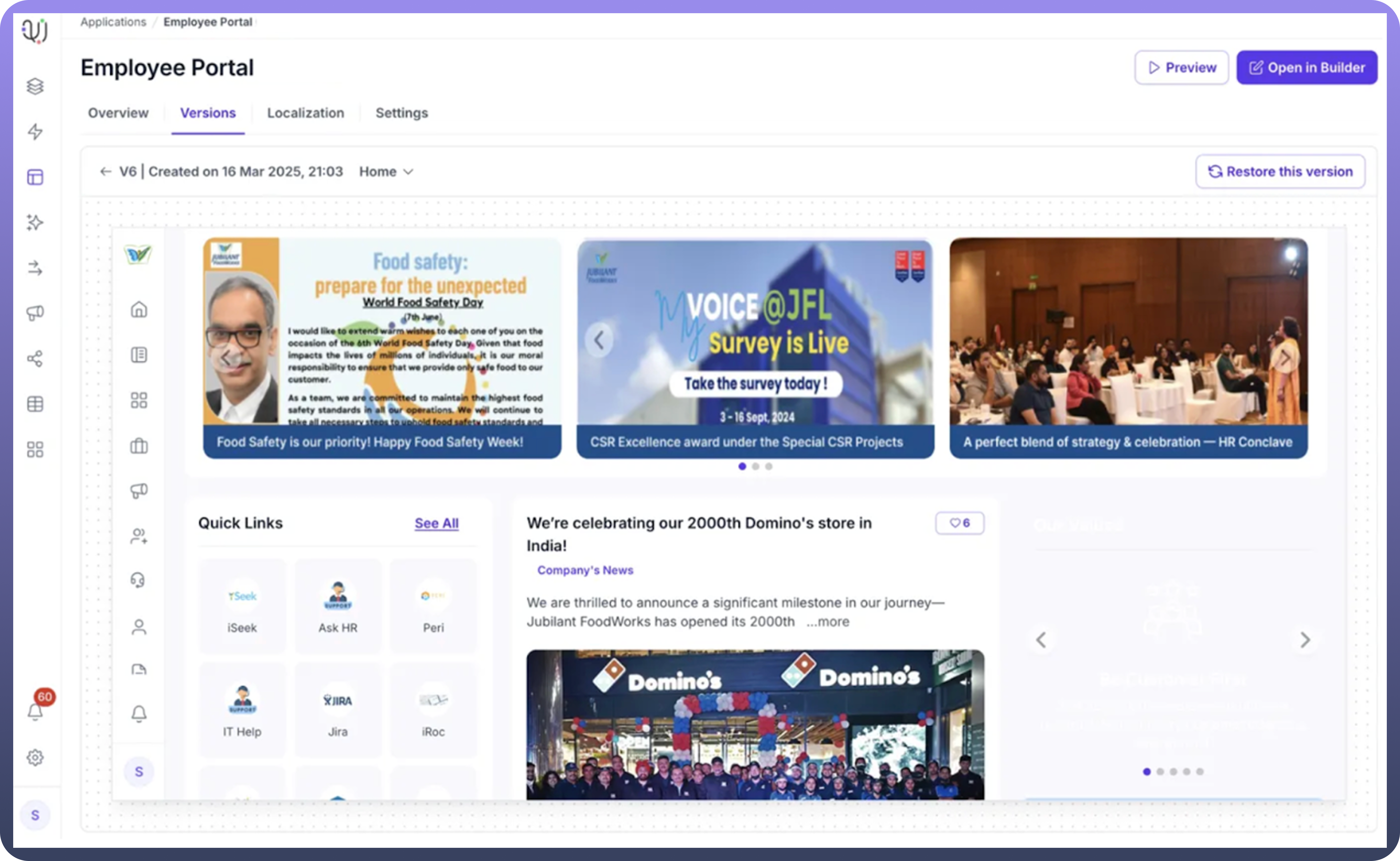
Task: Advance Our Values carousel with right chevron
Action: click(1305, 640)
